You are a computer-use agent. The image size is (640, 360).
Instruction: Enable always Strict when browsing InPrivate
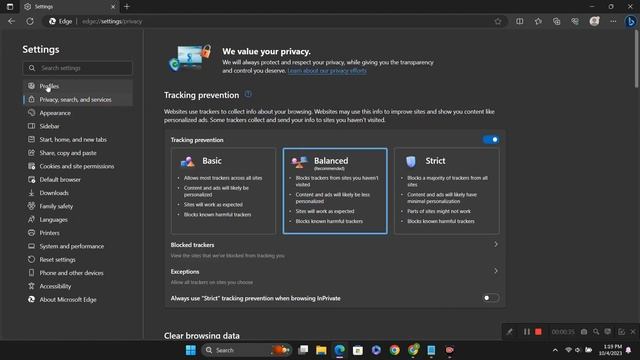pyautogui.click(x=491, y=298)
